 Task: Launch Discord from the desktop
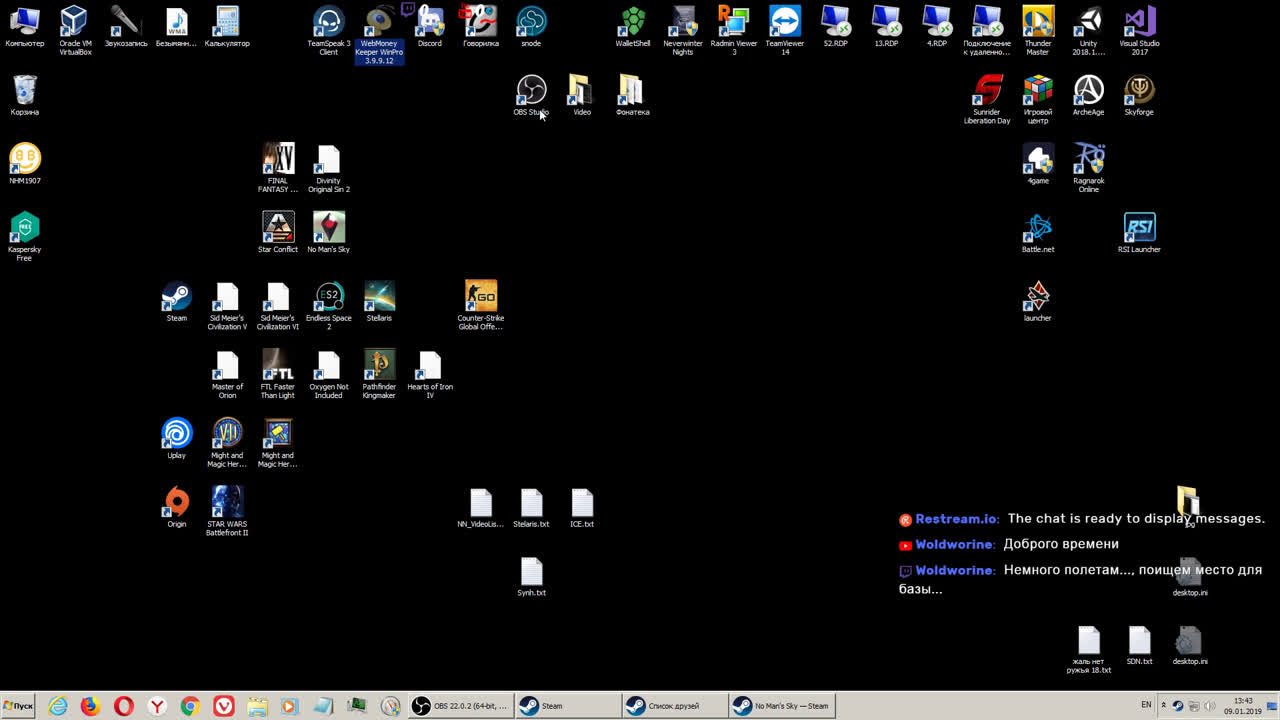430,22
